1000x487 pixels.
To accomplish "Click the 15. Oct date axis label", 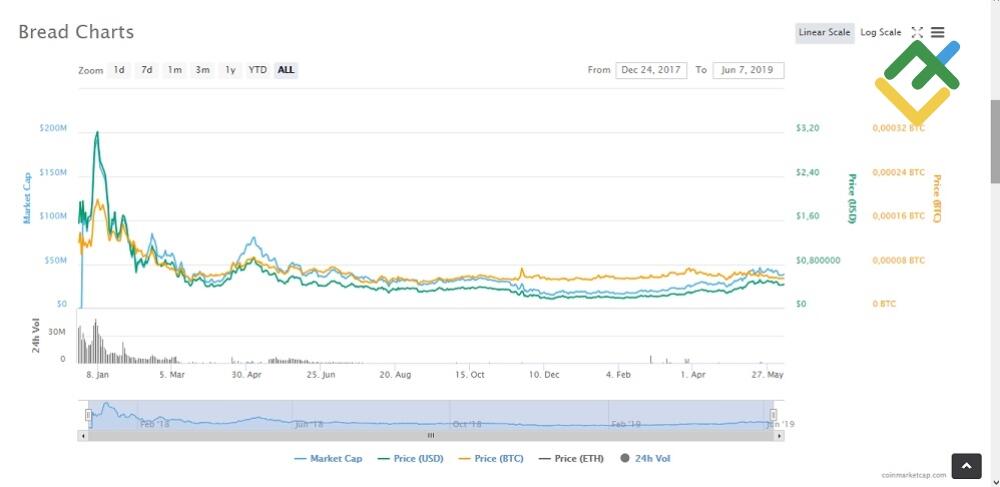I will pos(470,375).
